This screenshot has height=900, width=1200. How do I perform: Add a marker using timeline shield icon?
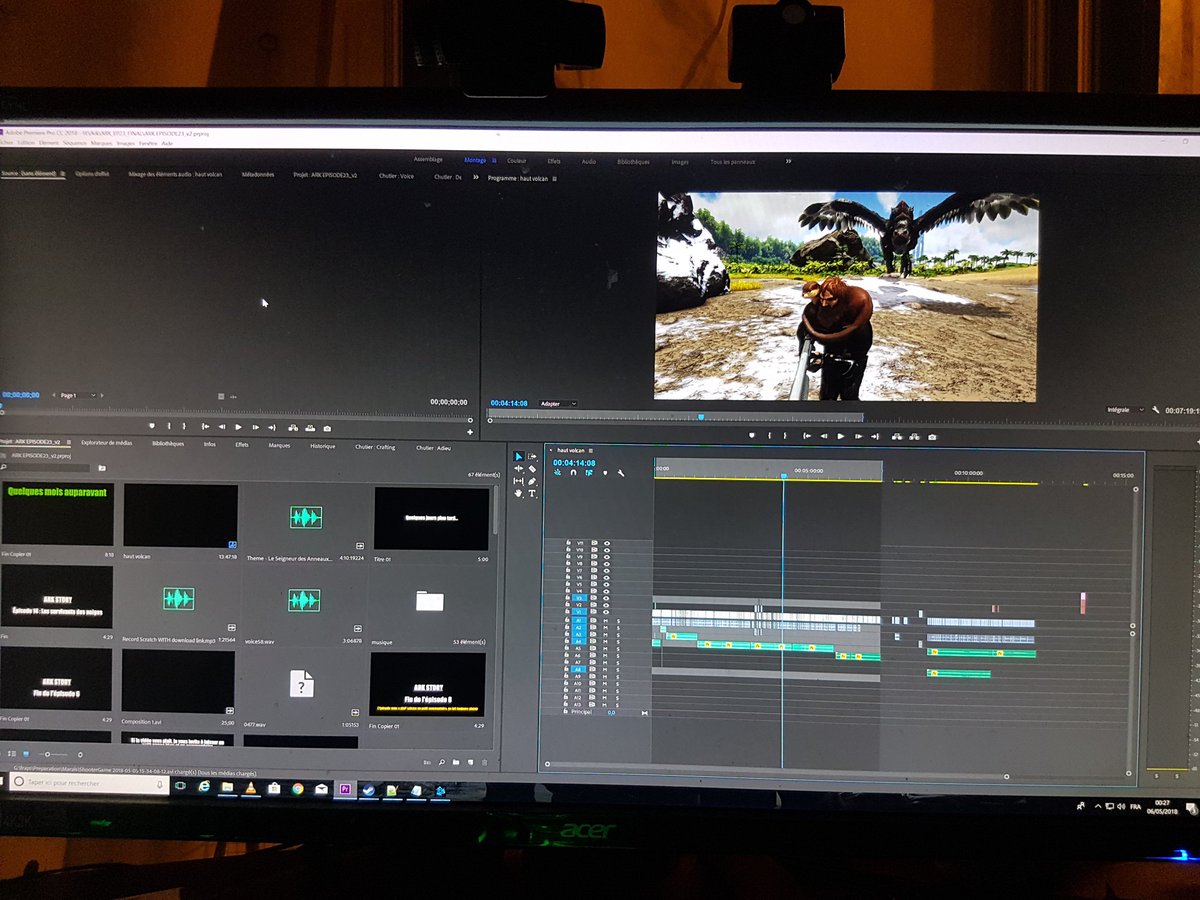(605, 473)
